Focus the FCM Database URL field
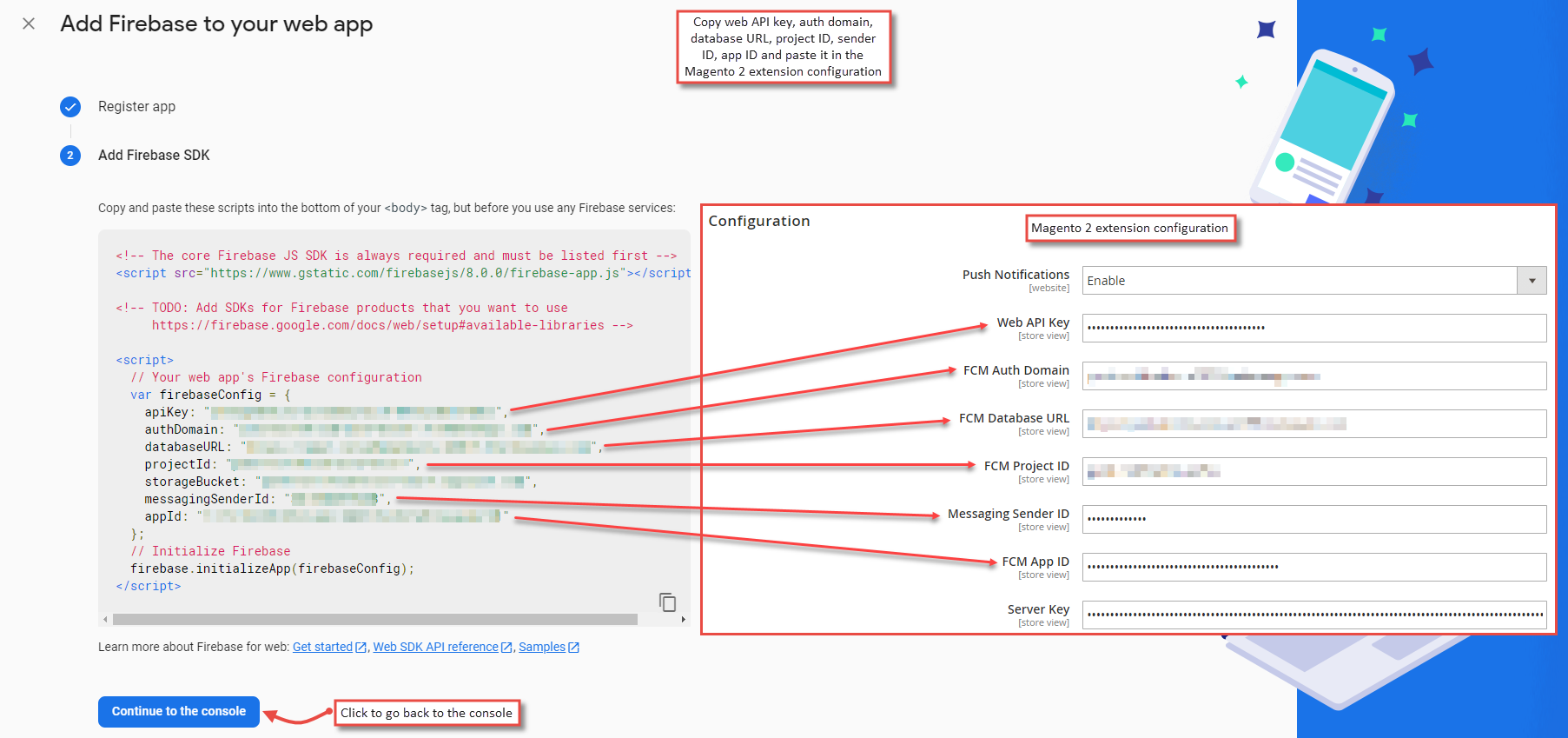 tap(1314, 423)
